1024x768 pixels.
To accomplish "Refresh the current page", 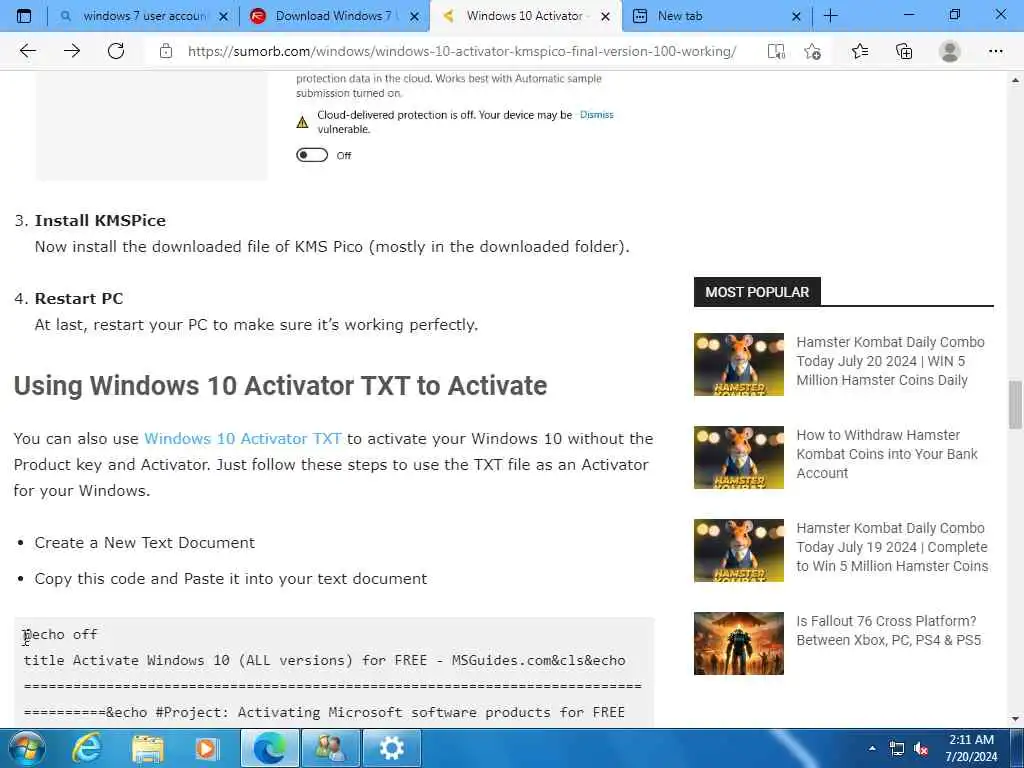I will click(116, 51).
